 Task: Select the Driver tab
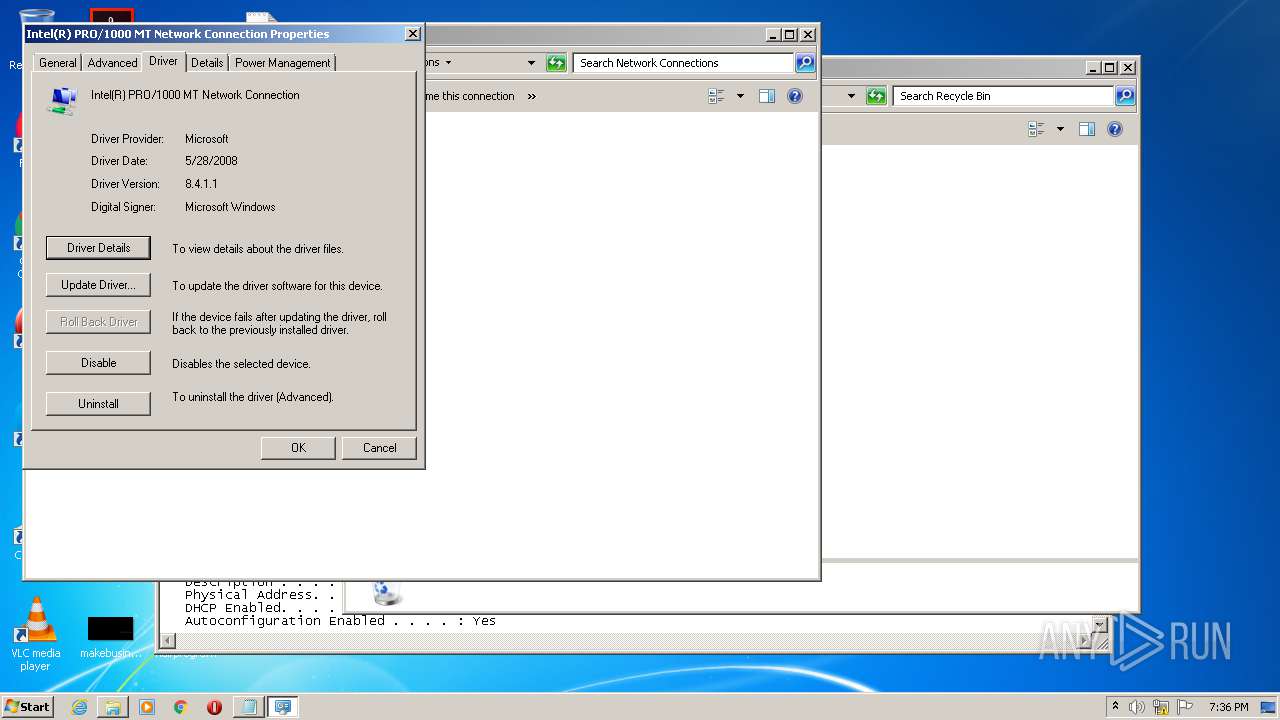click(x=163, y=61)
